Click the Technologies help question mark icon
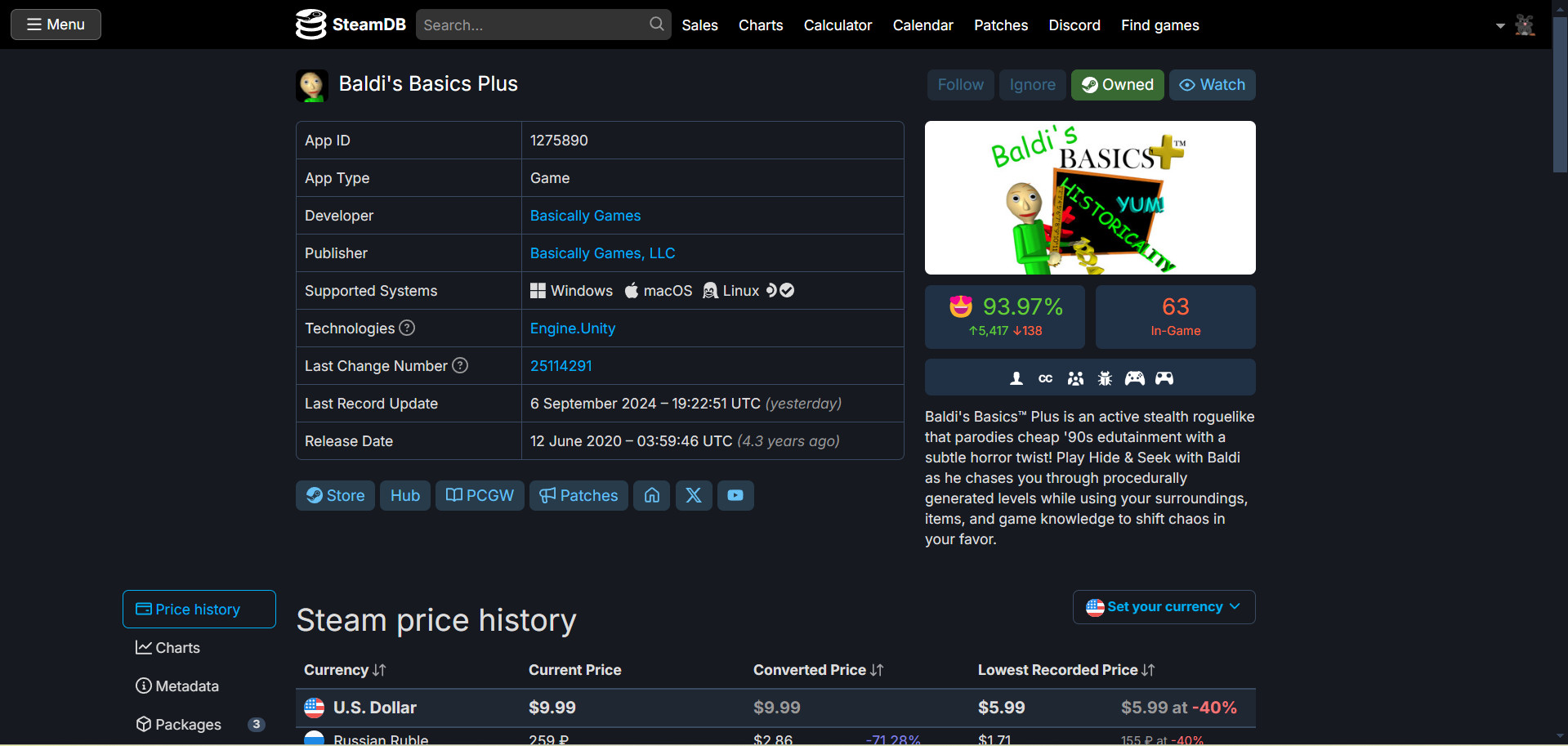1568x746 pixels. (407, 328)
